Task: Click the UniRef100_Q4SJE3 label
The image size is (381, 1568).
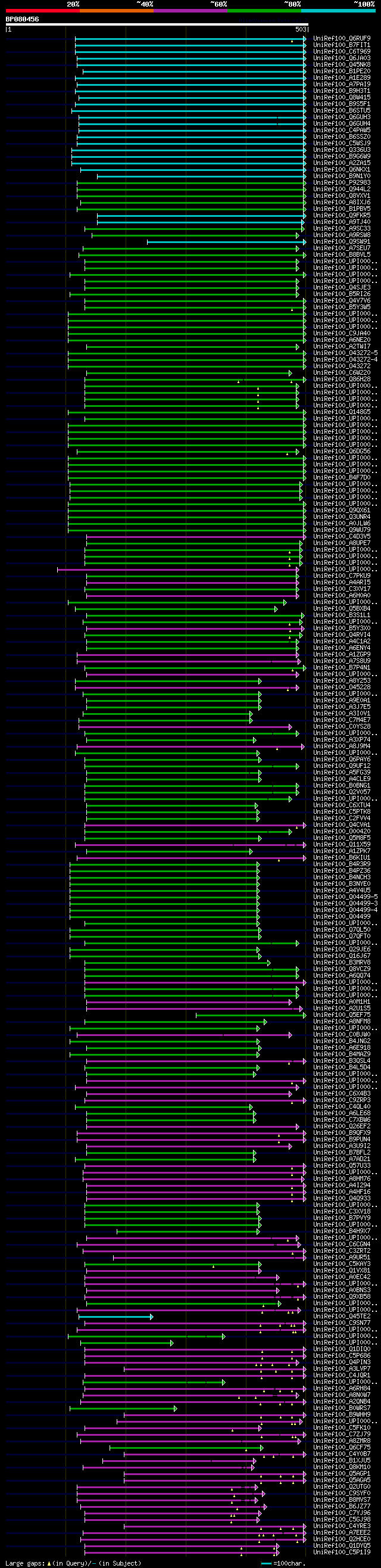Action: (x=342, y=287)
